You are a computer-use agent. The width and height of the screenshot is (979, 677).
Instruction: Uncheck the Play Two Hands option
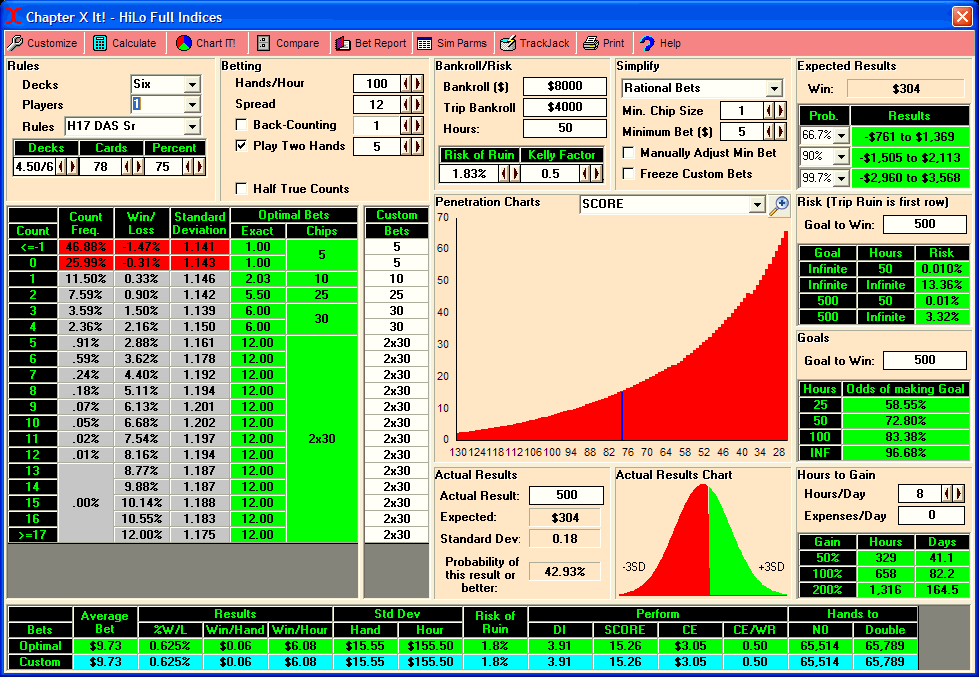(241, 146)
